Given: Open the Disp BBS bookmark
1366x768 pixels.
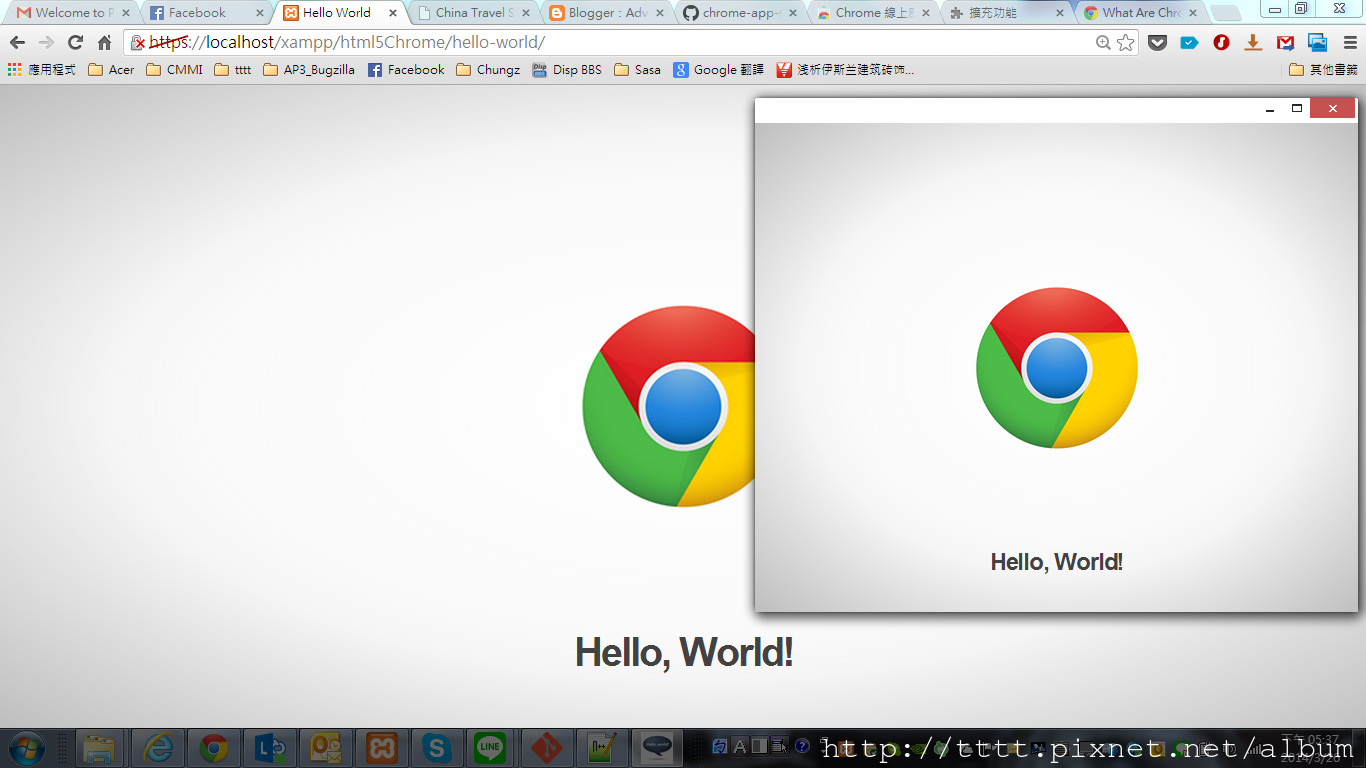Looking at the screenshot, I should click(x=567, y=70).
